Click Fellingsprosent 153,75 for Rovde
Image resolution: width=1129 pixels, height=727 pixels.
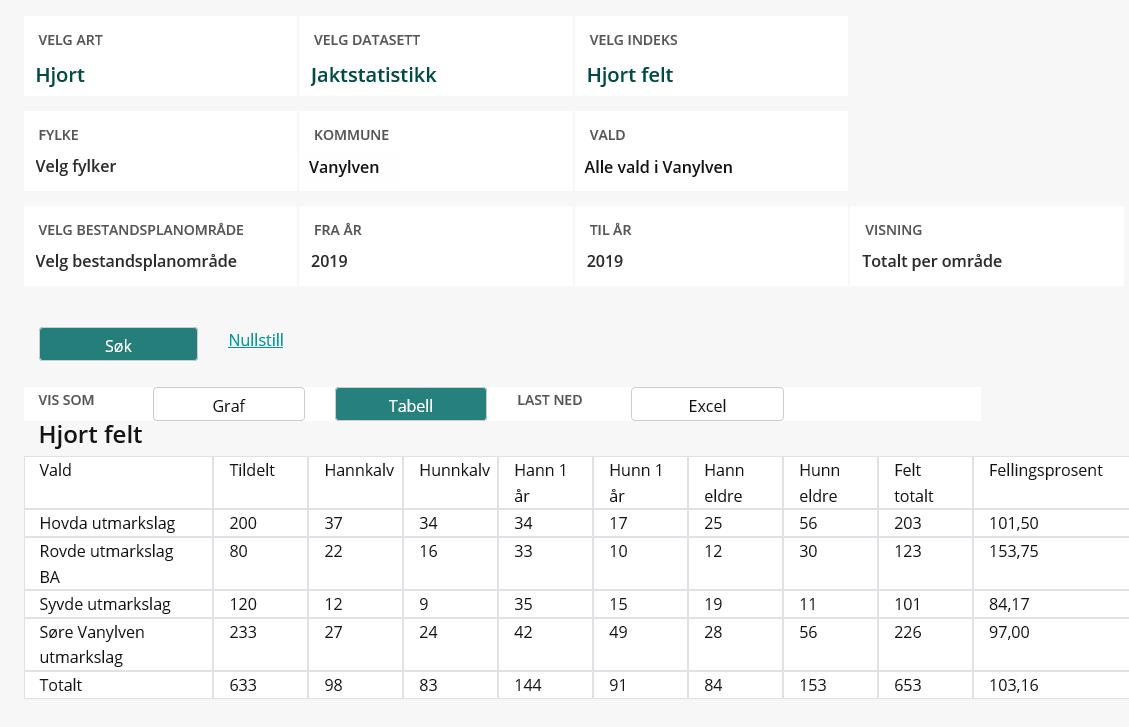point(1014,551)
